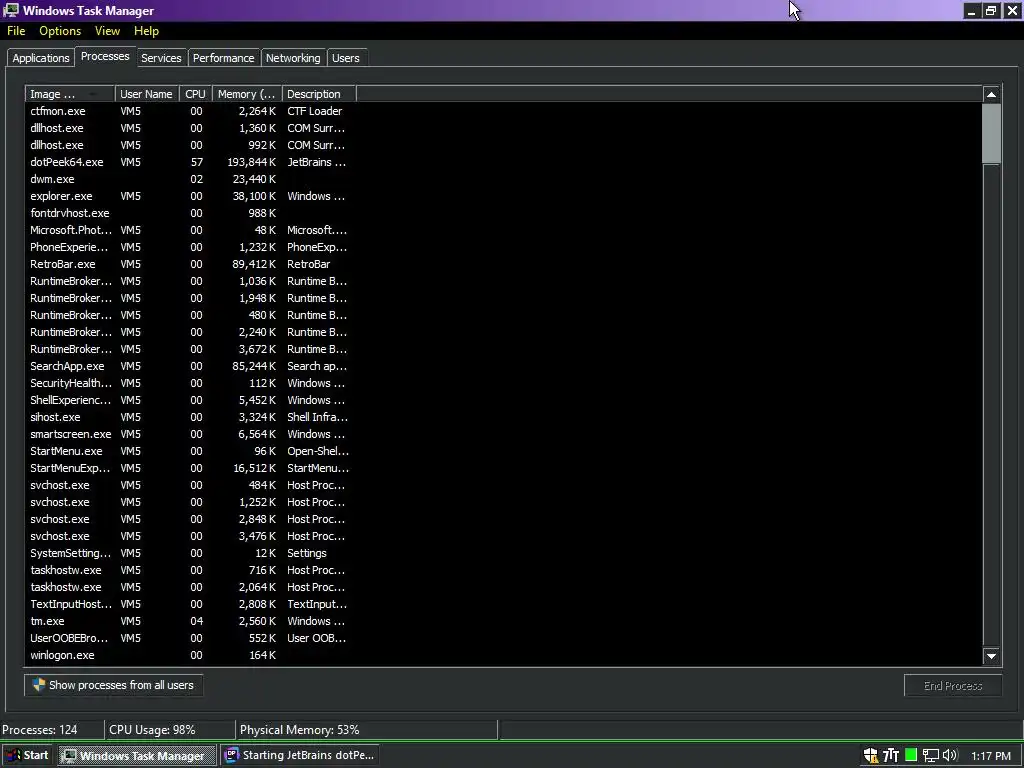Sort by the CPU column header
1024x768 pixels.
[195, 94]
